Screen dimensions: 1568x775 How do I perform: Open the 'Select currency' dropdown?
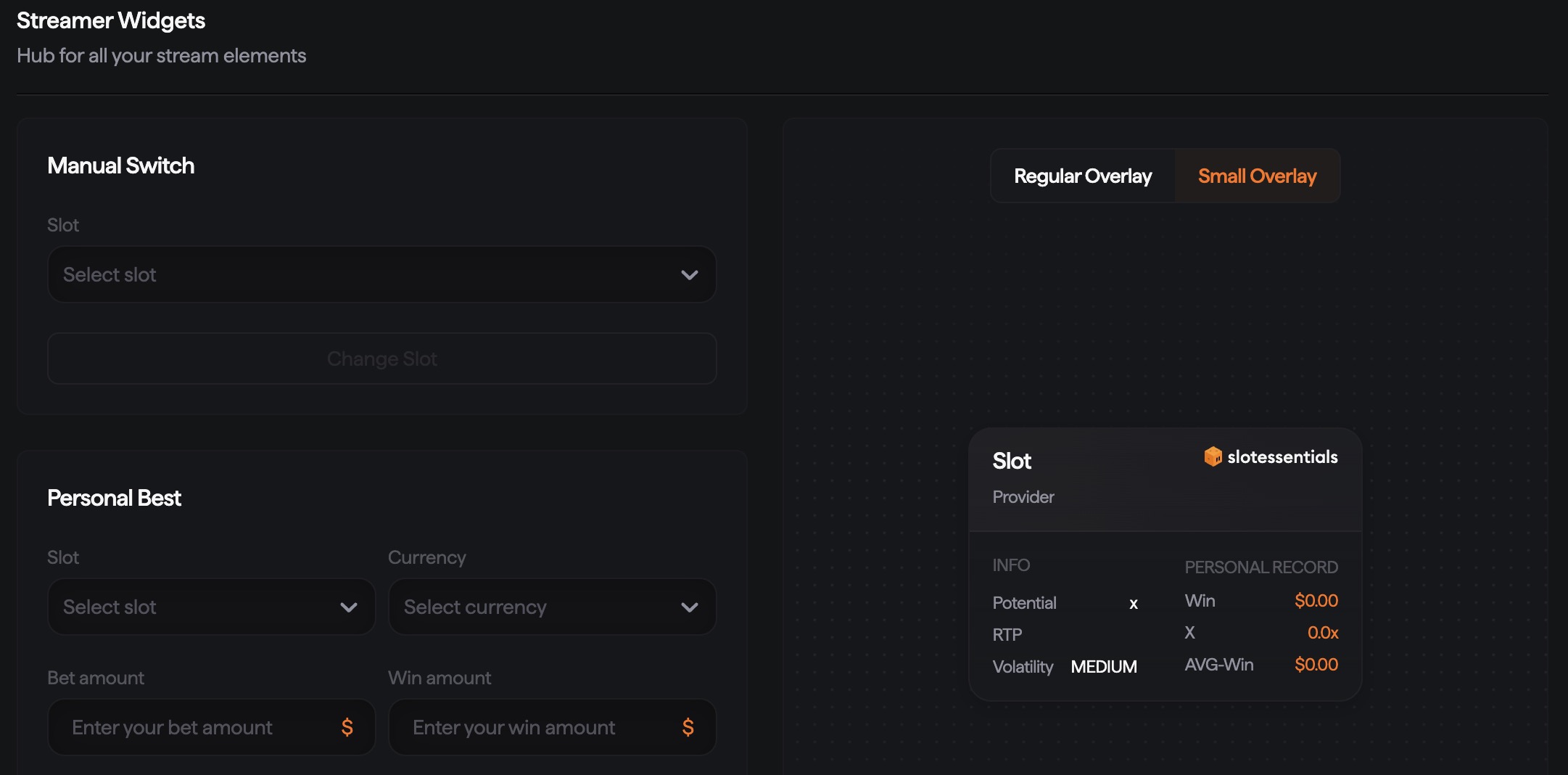pyautogui.click(x=537, y=607)
